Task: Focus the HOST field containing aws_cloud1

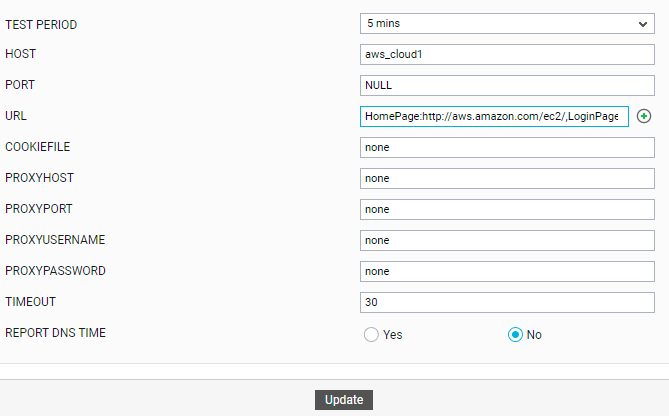Action: pyautogui.click(x=507, y=55)
